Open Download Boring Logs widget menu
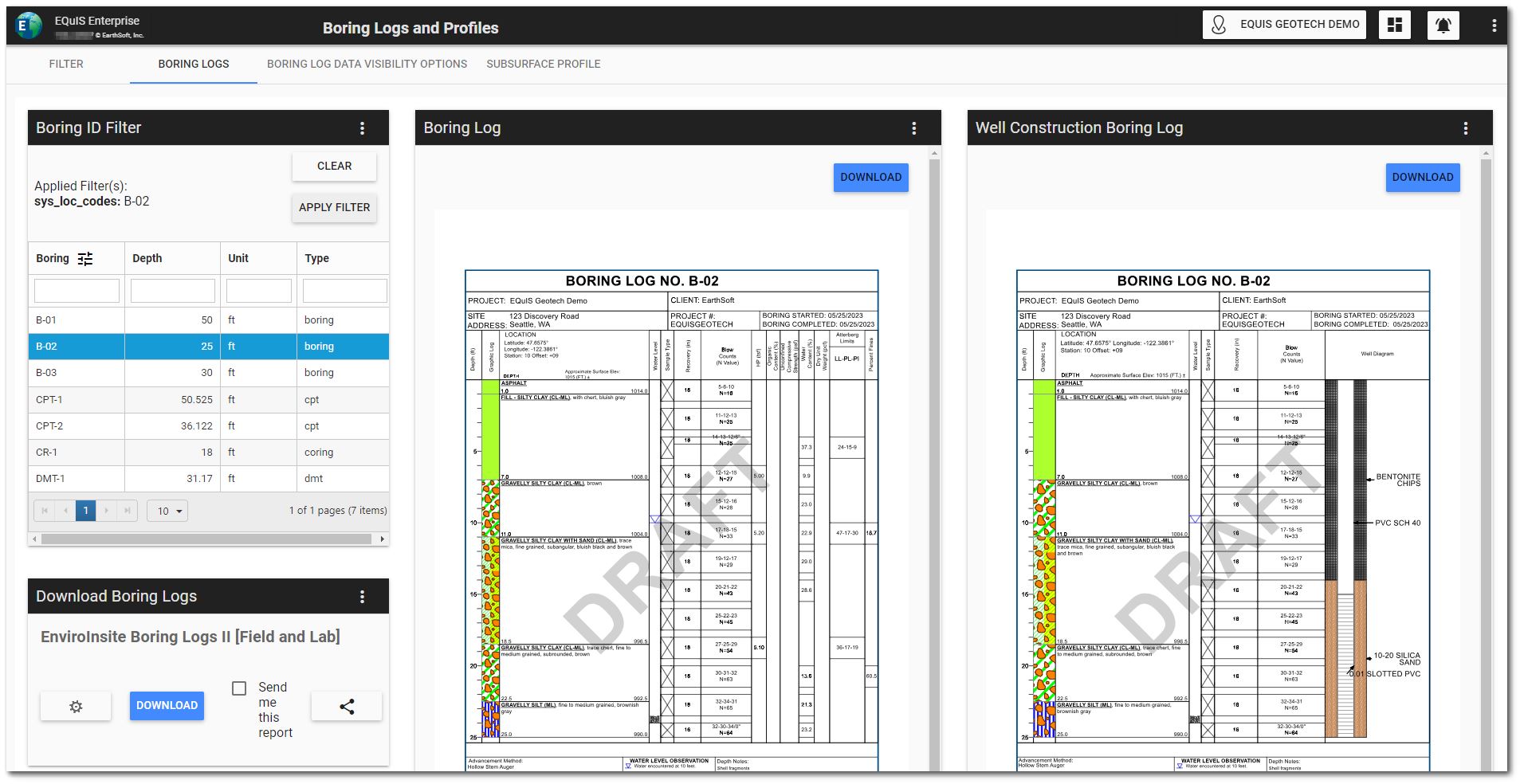Screen dimensions: 1520x784 click(x=363, y=597)
